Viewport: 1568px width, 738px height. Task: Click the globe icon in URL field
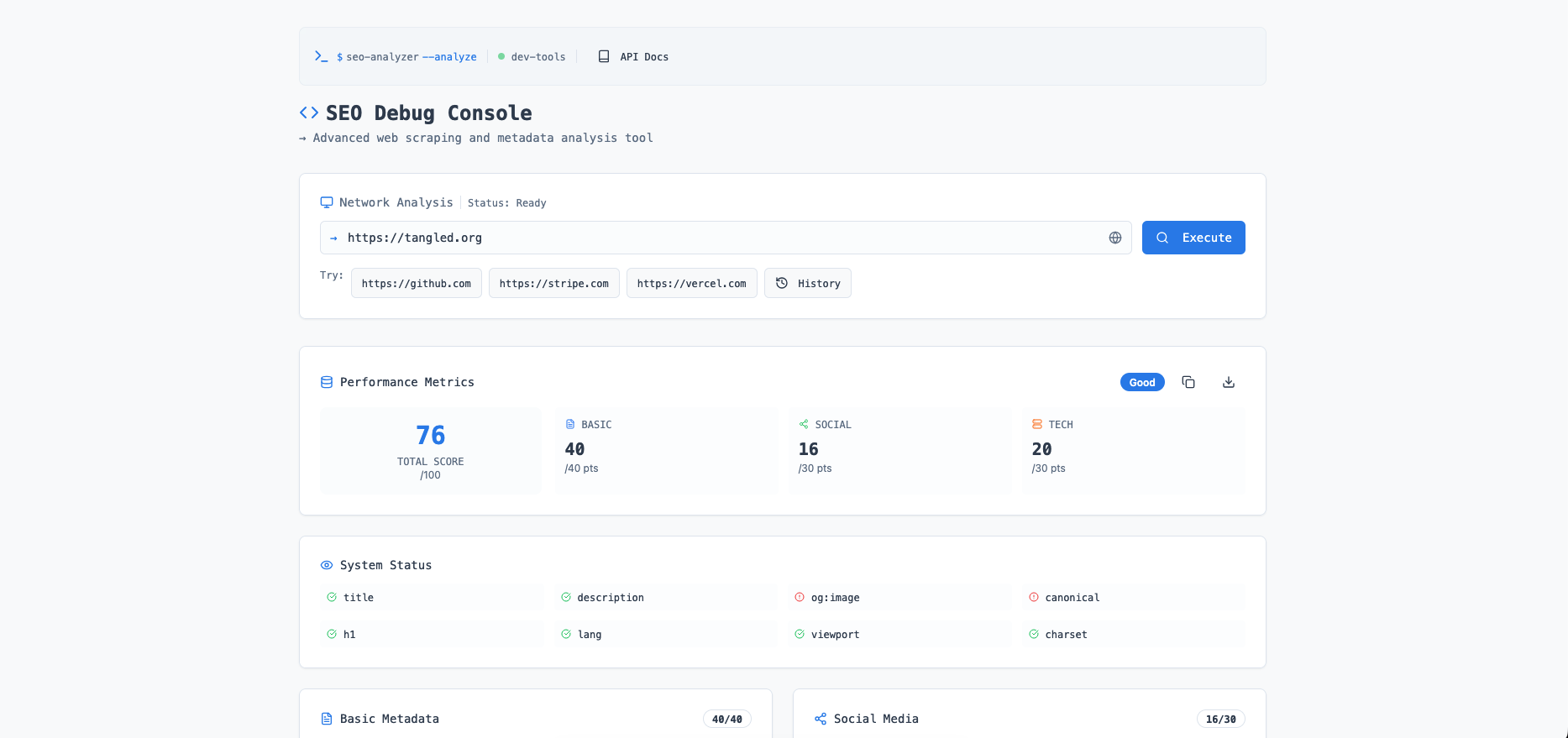tap(1114, 238)
